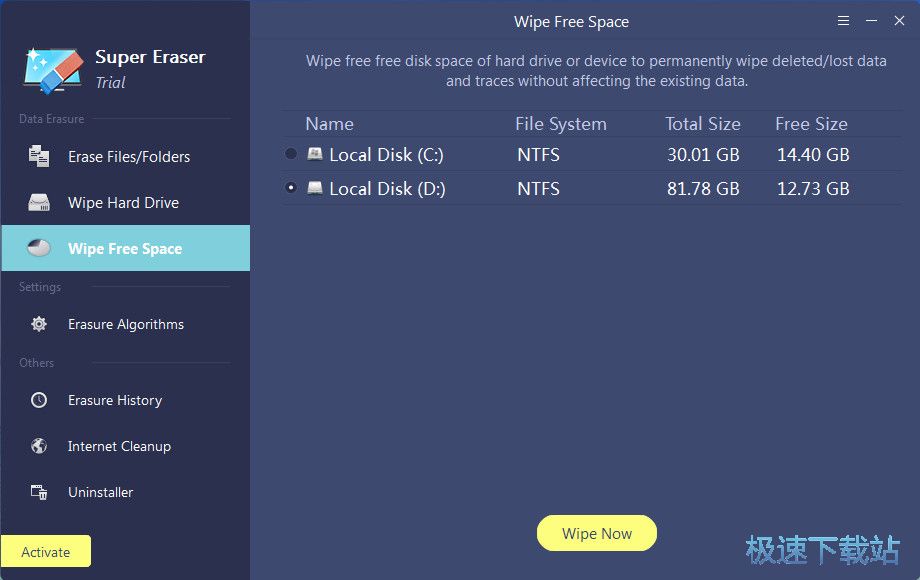920x580 pixels.
Task: Open the hamburger menu in title bar
Action: tap(844, 21)
